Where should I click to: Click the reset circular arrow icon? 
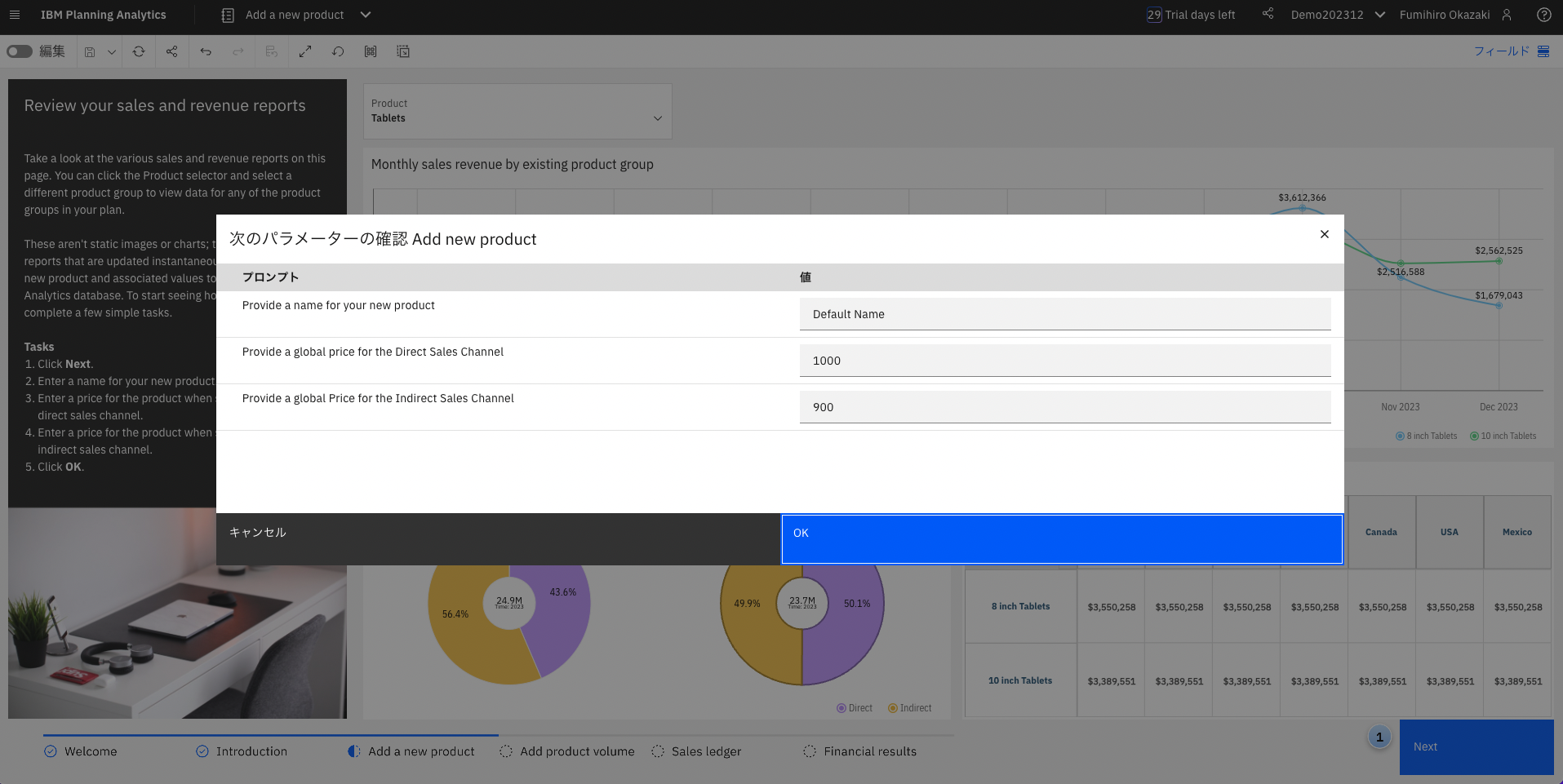(x=338, y=51)
